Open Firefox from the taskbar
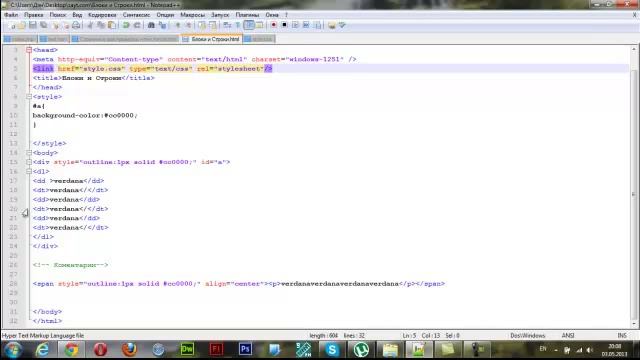Image resolution: width=640 pixels, height=360 pixels. click(x=129, y=349)
